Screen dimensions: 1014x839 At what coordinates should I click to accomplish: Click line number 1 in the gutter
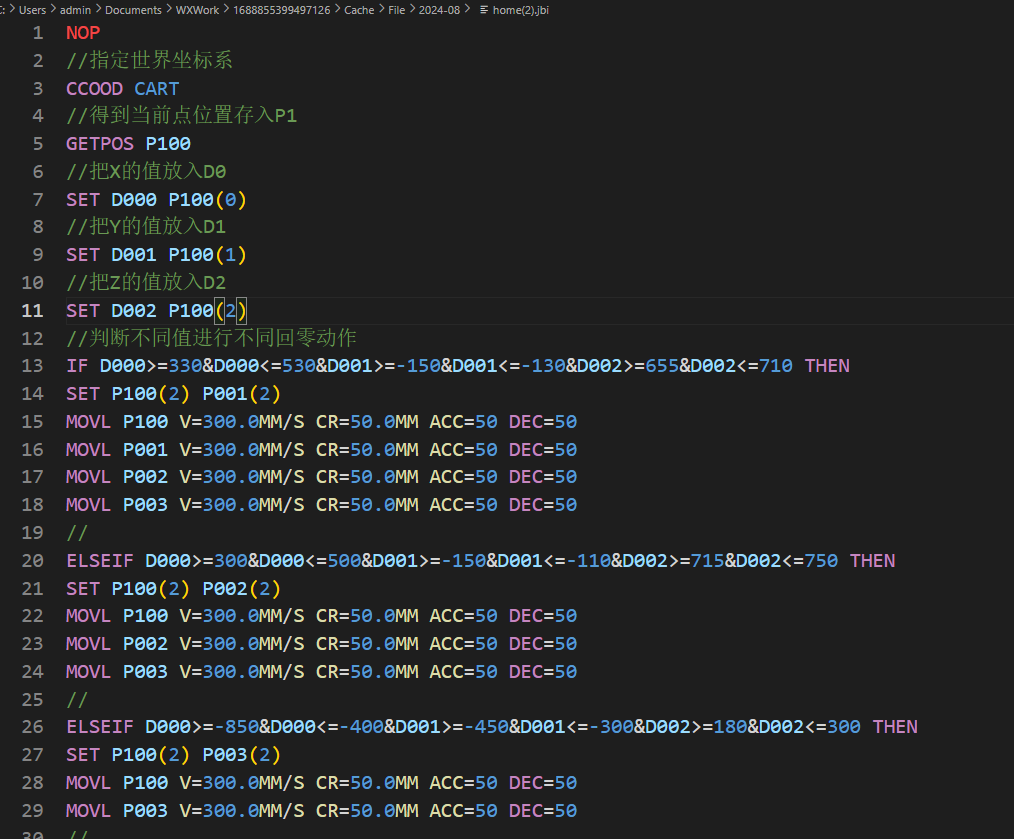(38, 33)
